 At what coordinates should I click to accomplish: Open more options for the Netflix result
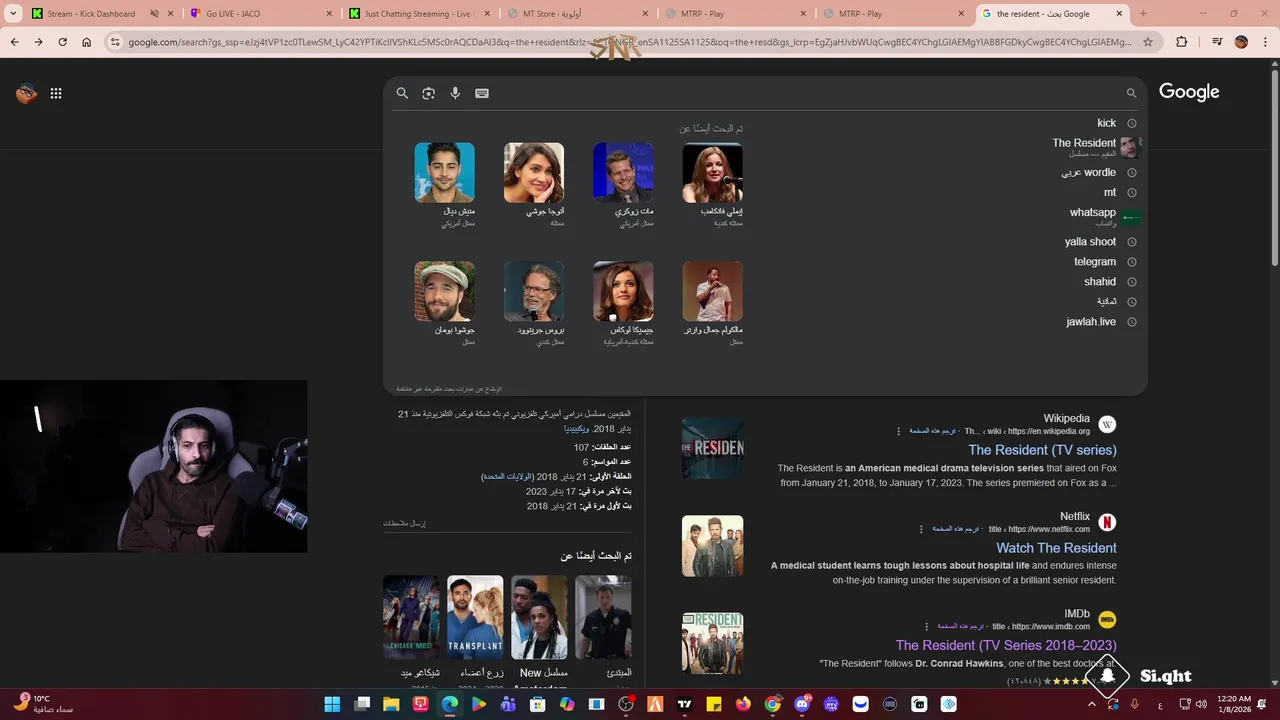coord(922,529)
